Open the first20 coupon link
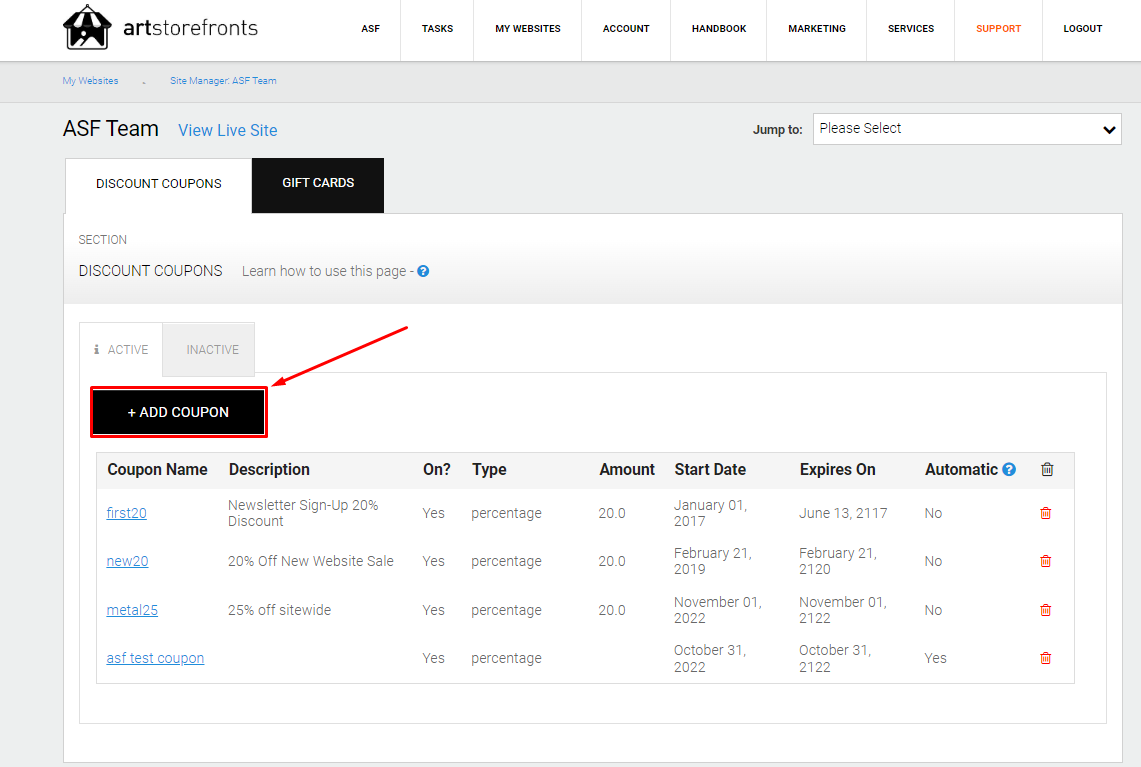Image resolution: width=1141 pixels, height=767 pixels. (127, 513)
